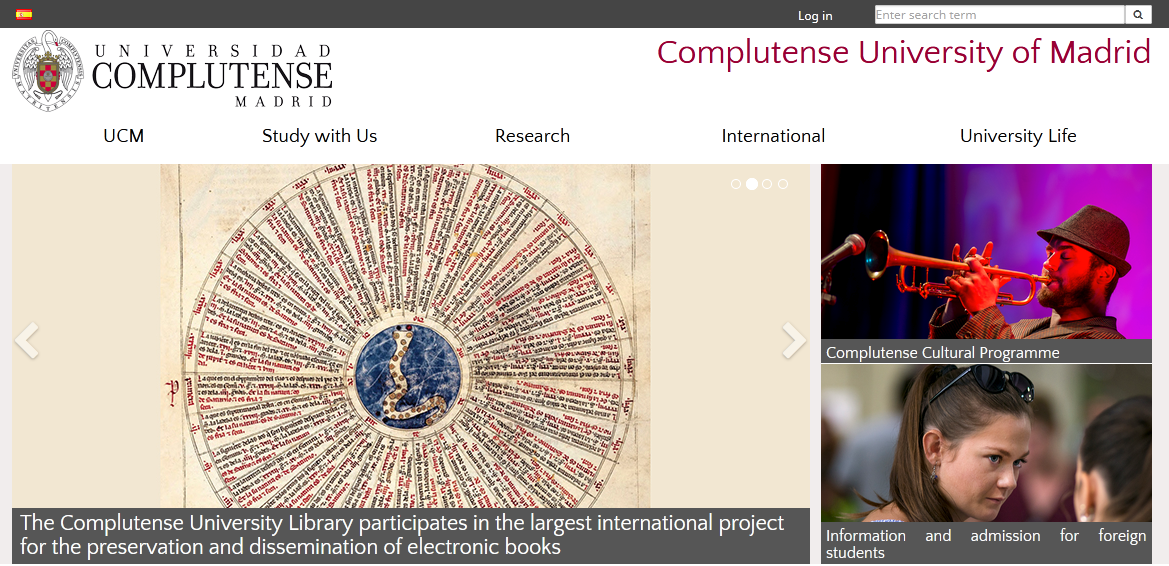Go to previous slide with left arrow
Screen dimensions: 1169x566
pos(27,340)
